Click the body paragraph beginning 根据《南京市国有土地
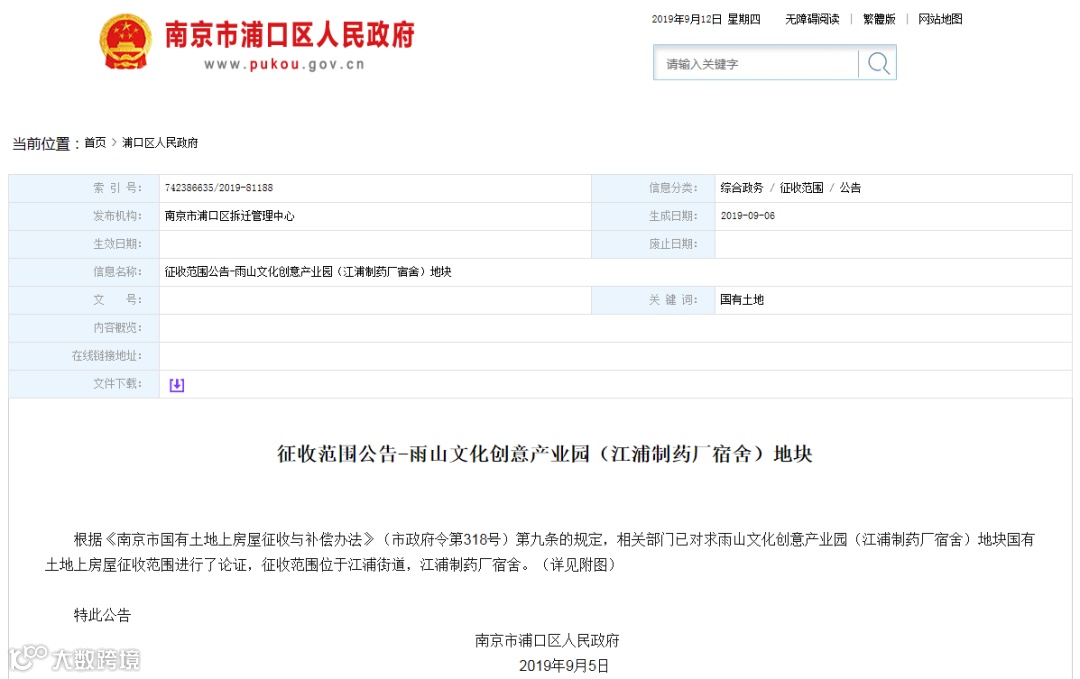1080x679 pixels. [x=540, y=552]
